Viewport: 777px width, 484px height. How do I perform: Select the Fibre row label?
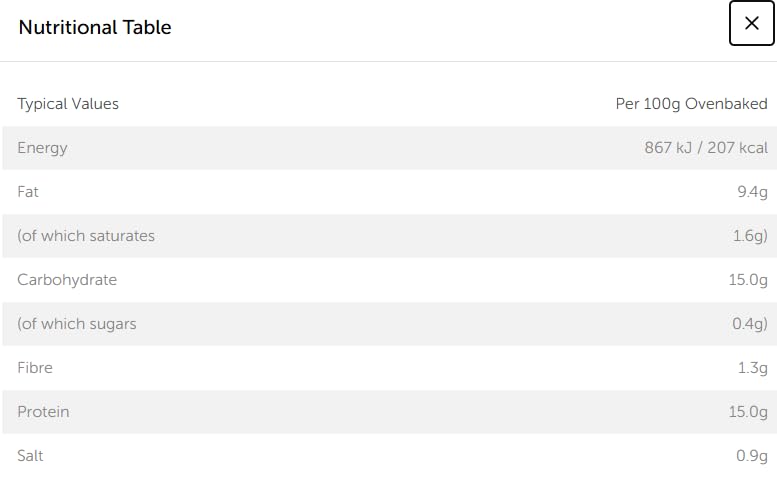pyautogui.click(x=35, y=368)
